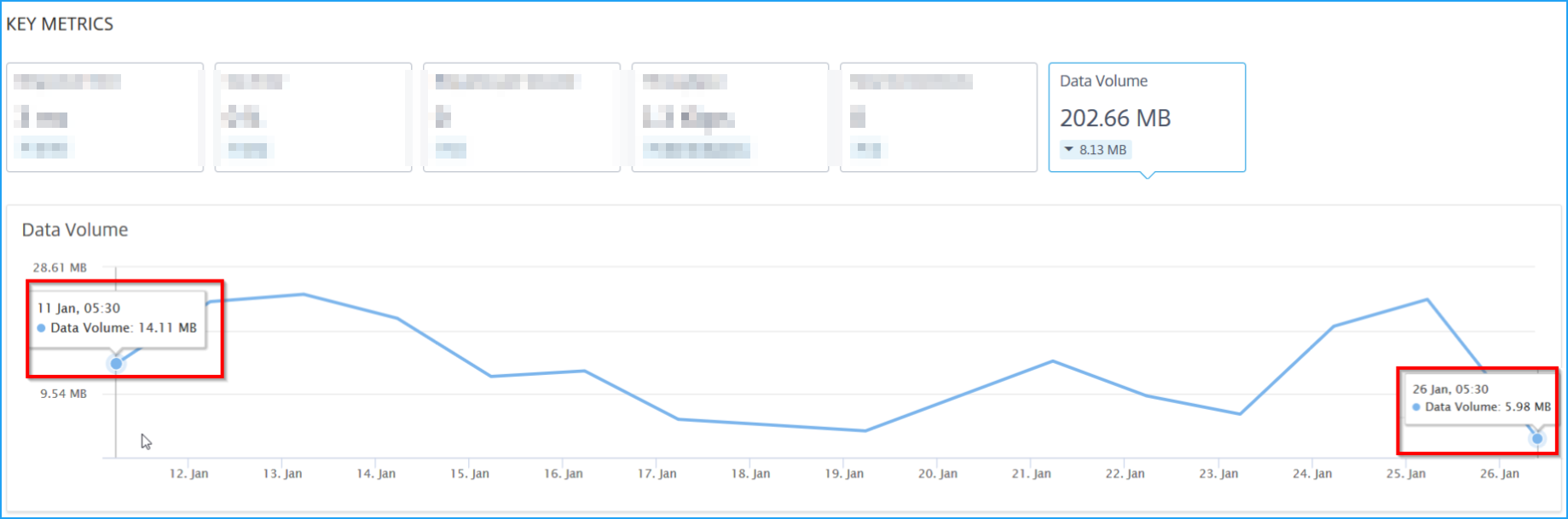Click the "18. Jan" x-axis label
Viewport: 1568px width, 519px height.
(750, 474)
